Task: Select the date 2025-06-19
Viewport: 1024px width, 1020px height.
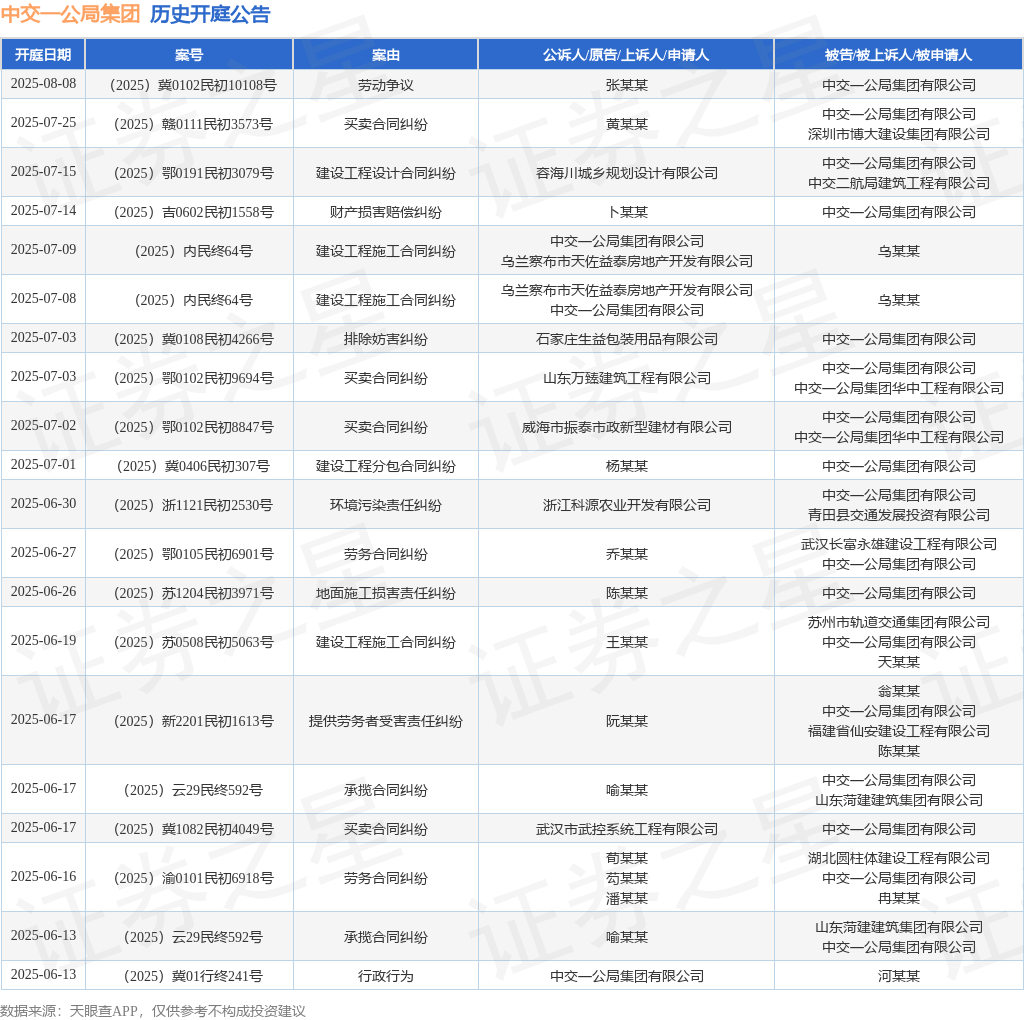Action: click(x=43, y=641)
